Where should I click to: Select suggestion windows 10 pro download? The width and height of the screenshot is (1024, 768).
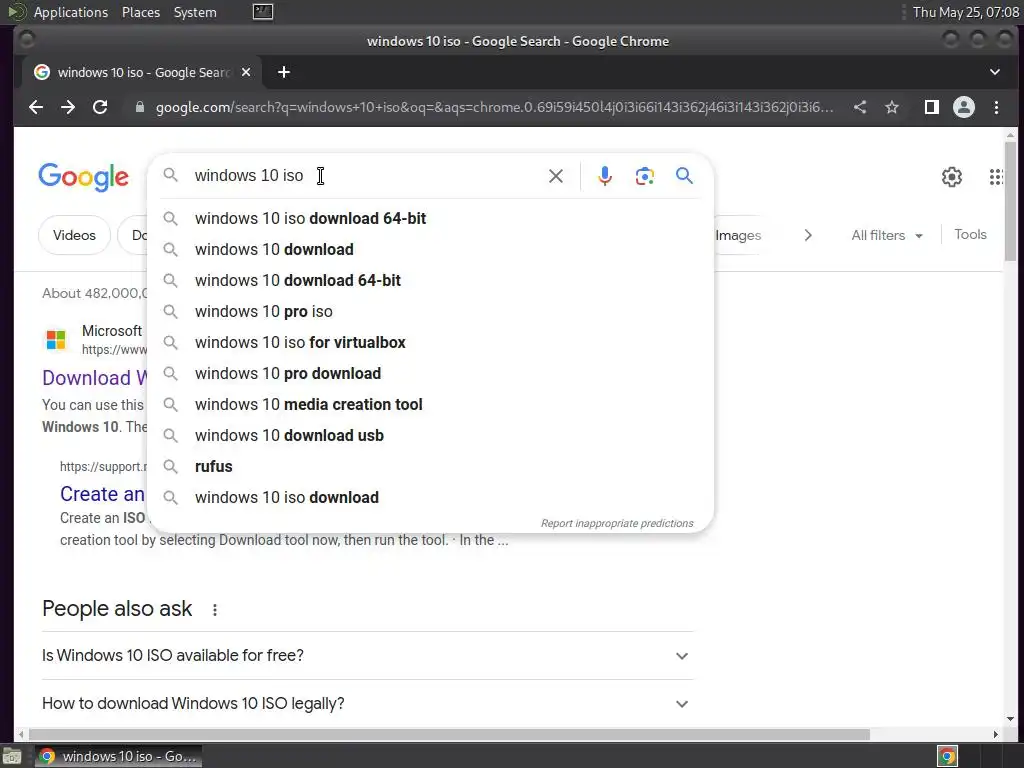tap(431, 374)
